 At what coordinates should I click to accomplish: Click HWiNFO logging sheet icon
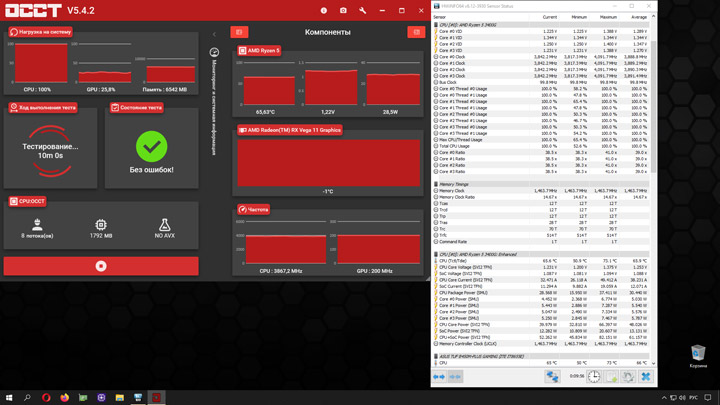tap(611, 377)
